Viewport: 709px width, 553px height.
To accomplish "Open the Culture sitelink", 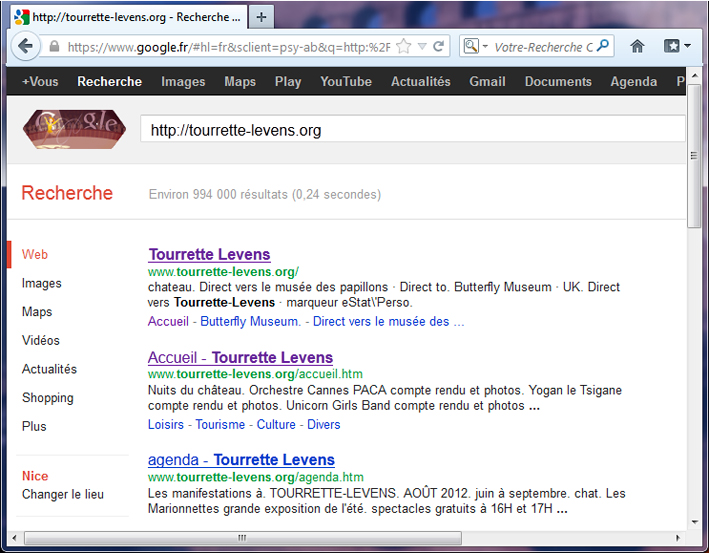I will pos(276,425).
